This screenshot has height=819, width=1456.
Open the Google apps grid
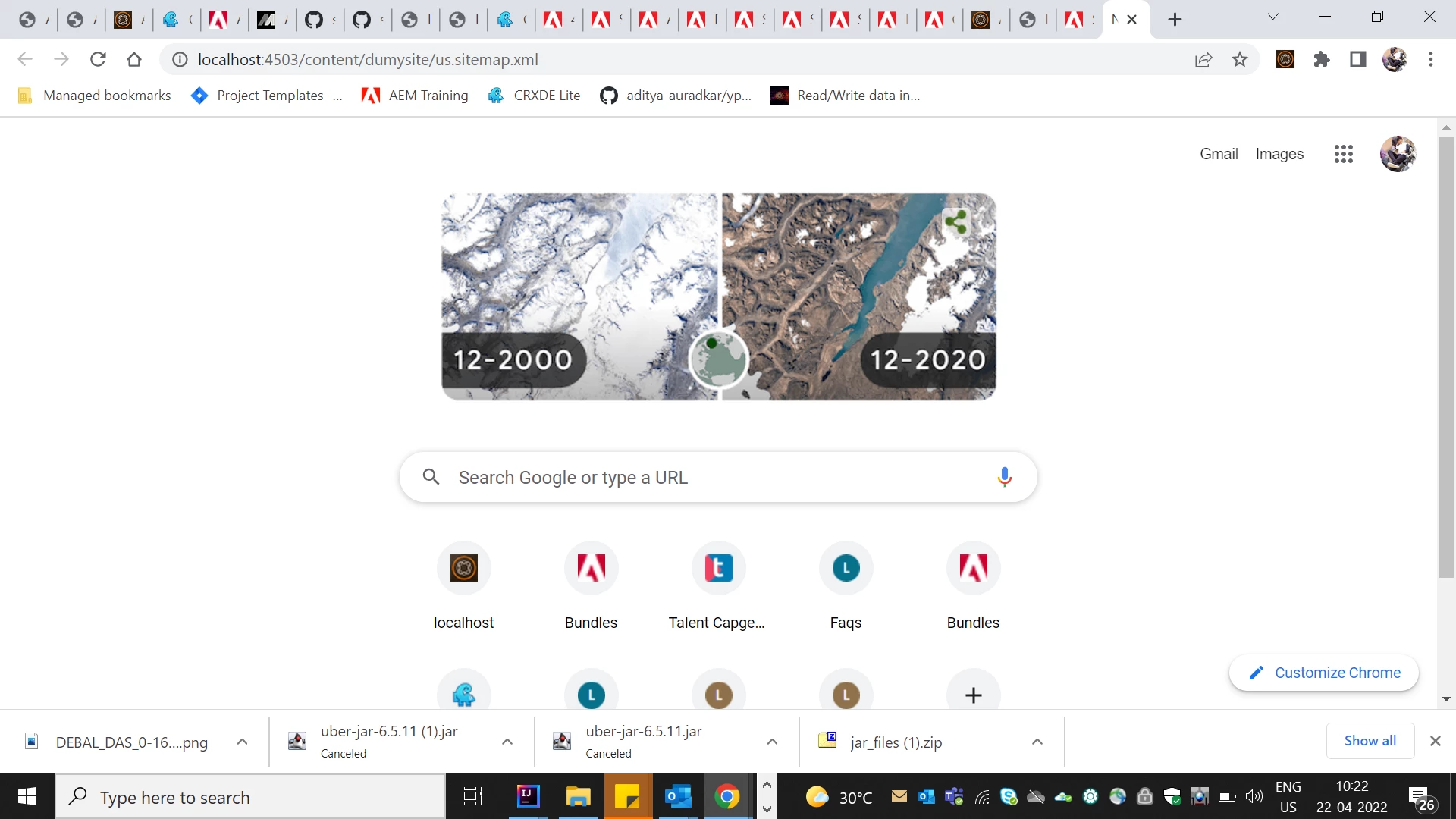(1343, 154)
